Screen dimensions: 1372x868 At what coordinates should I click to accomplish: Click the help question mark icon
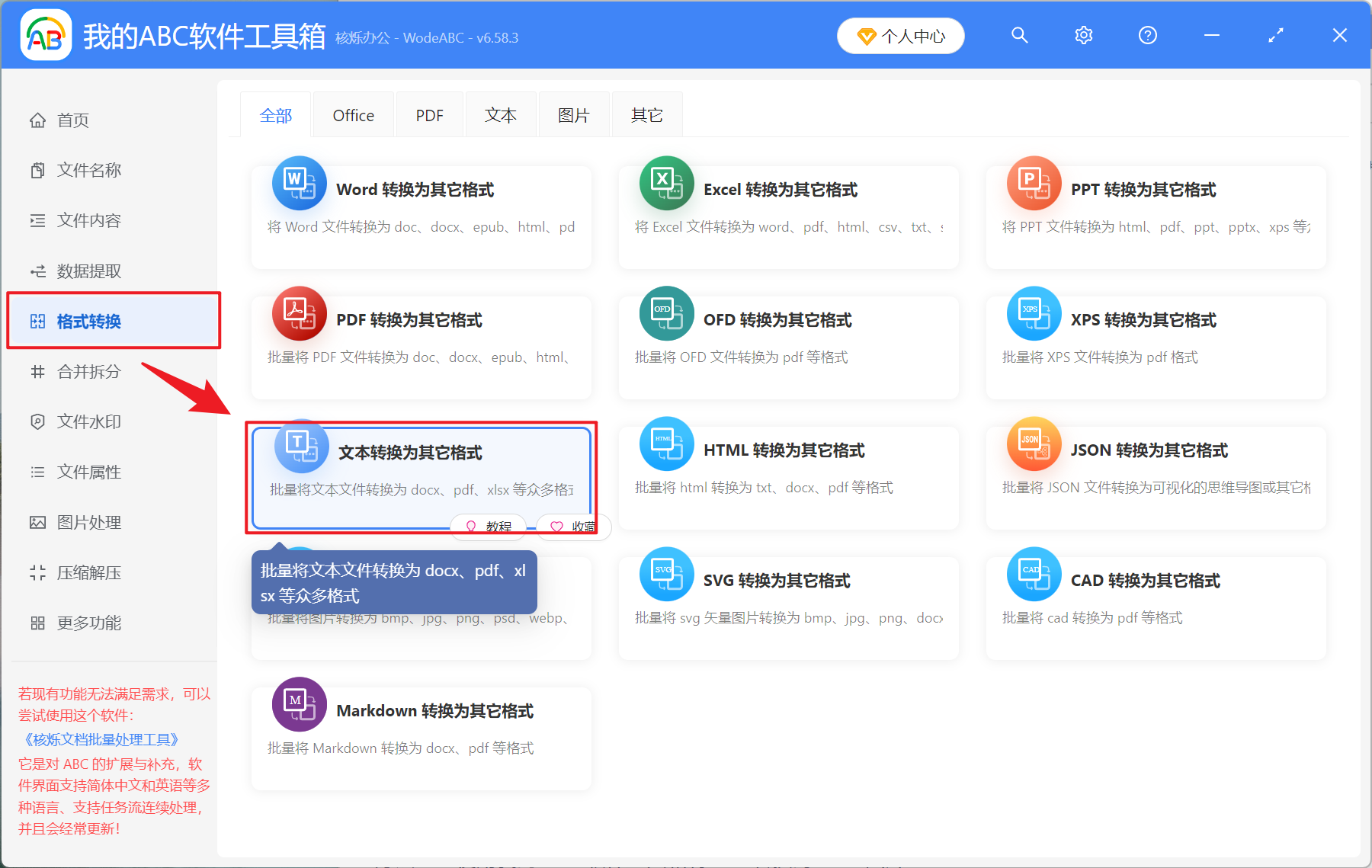click(x=1147, y=35)
